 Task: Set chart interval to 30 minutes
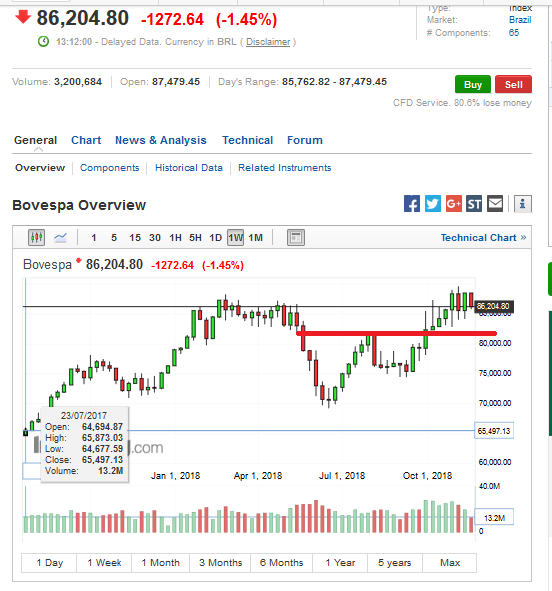tap(155, 238)
